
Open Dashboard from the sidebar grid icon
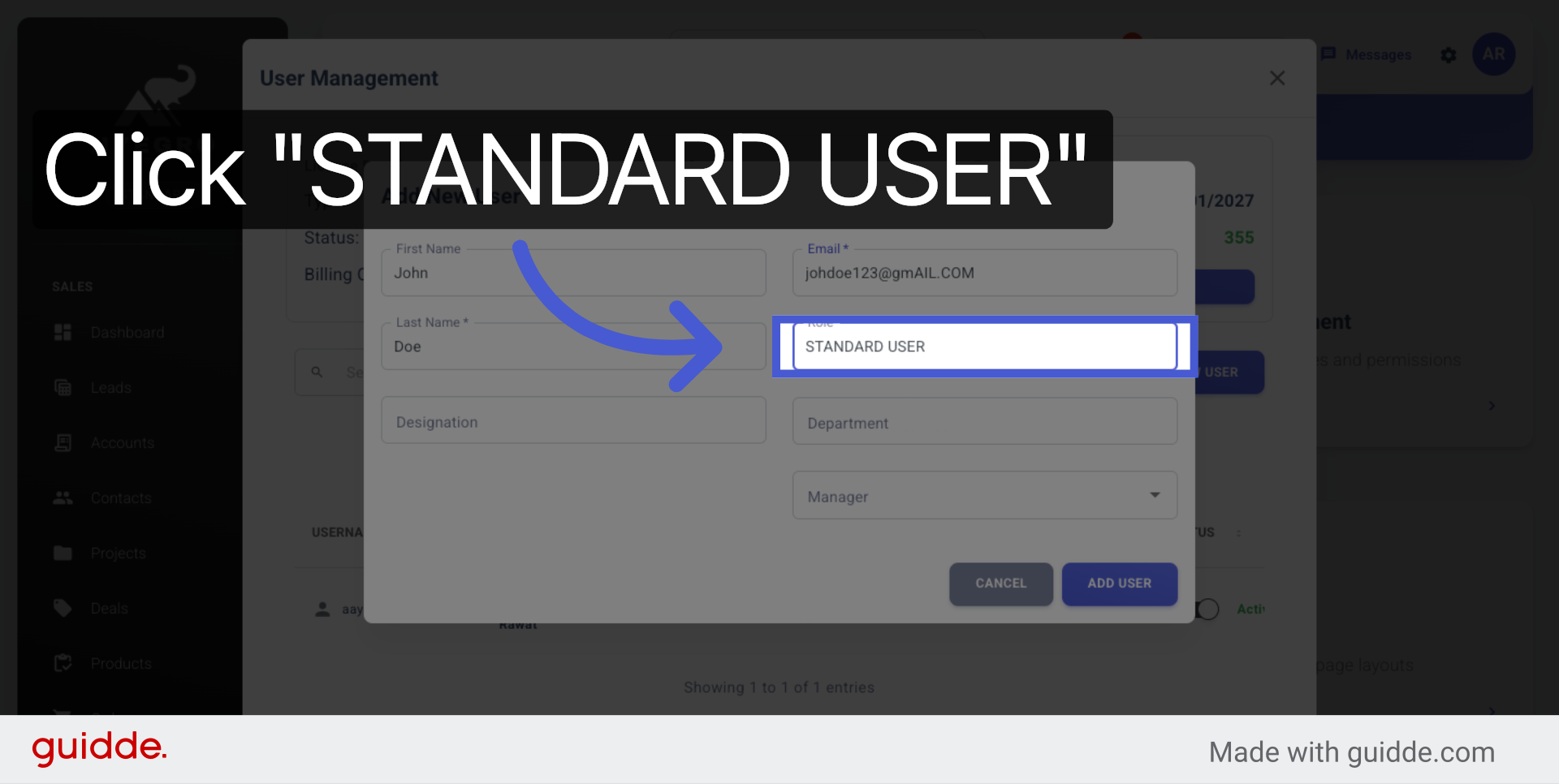tap(63, 332)
